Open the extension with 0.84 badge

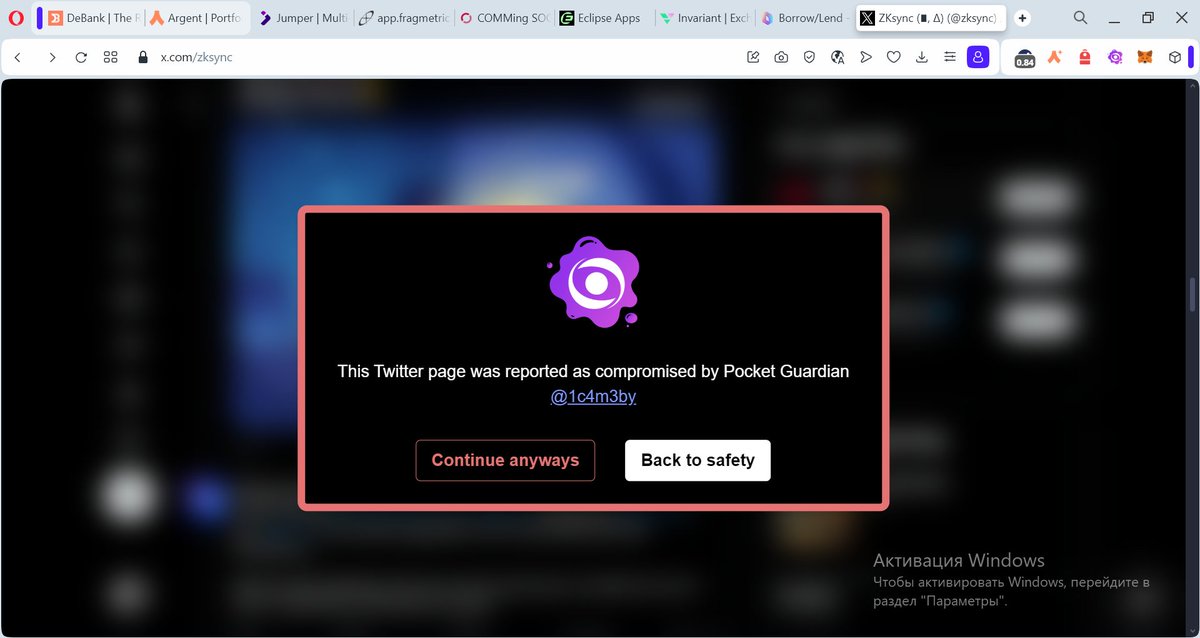1025,58
